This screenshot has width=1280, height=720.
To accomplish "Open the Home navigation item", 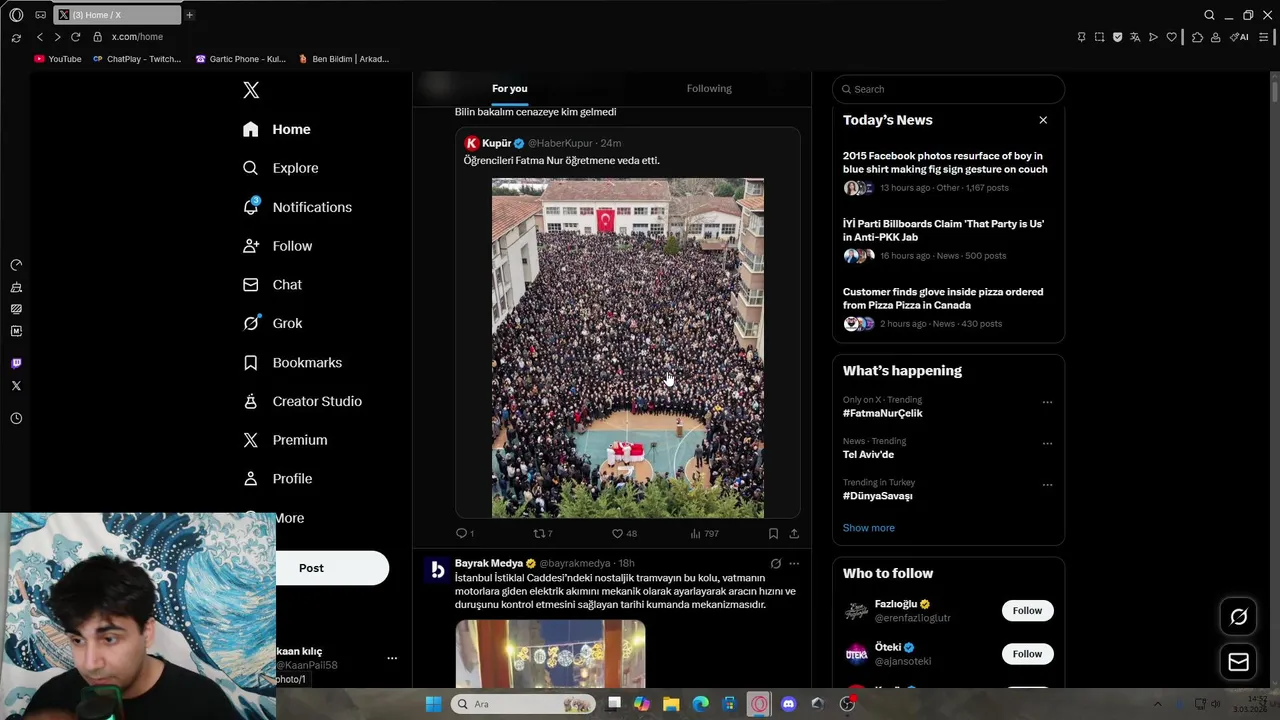I will point(277,129).
